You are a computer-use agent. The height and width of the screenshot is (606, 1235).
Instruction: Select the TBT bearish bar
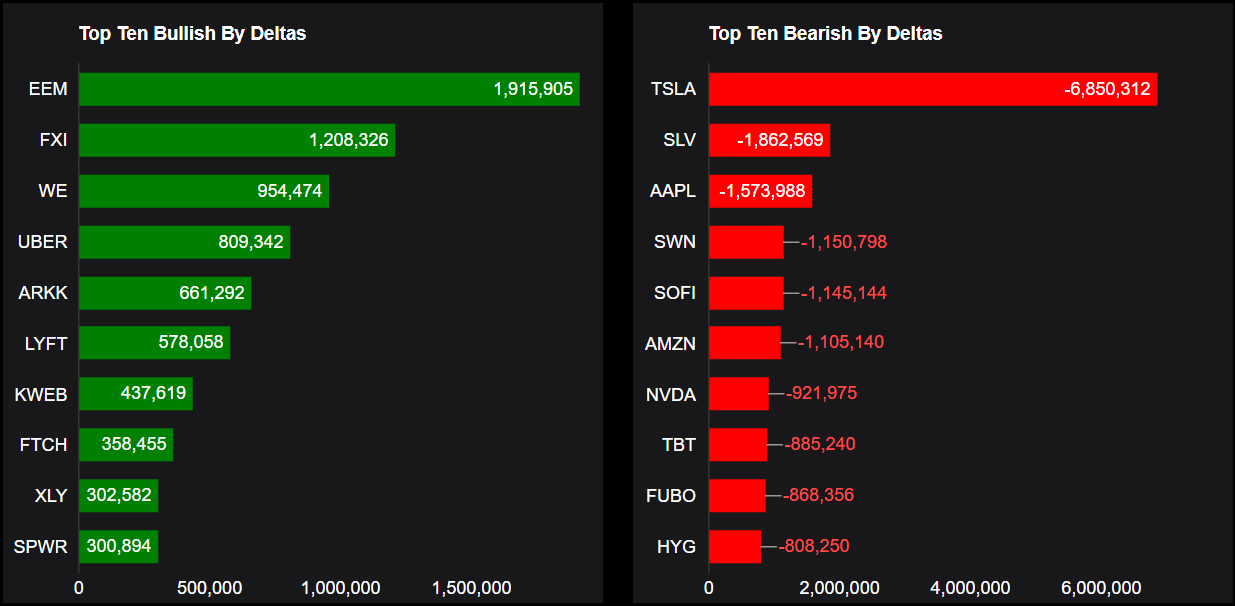tap(738, 445)
